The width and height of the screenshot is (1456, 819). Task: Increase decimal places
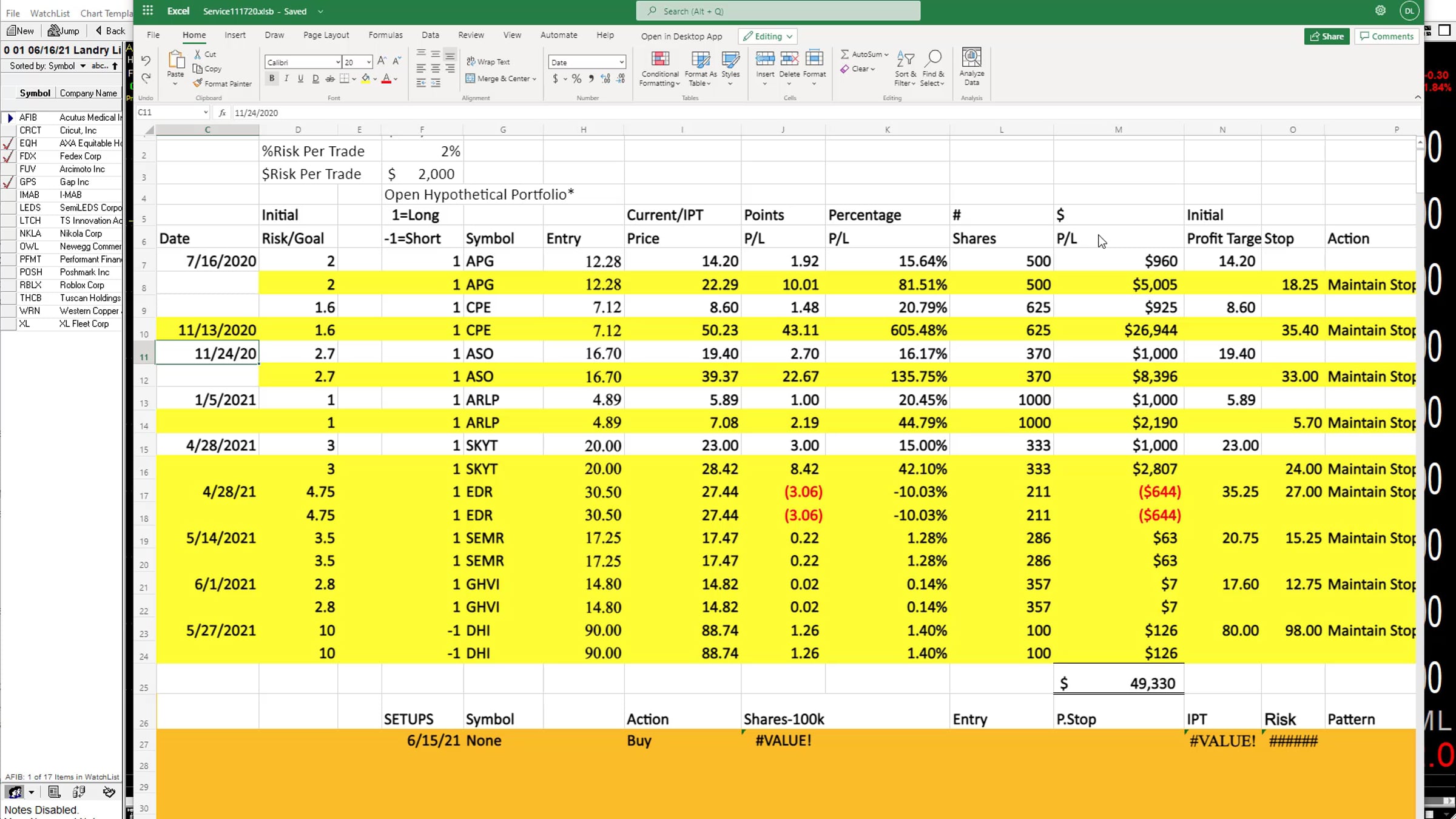point(605,79)
